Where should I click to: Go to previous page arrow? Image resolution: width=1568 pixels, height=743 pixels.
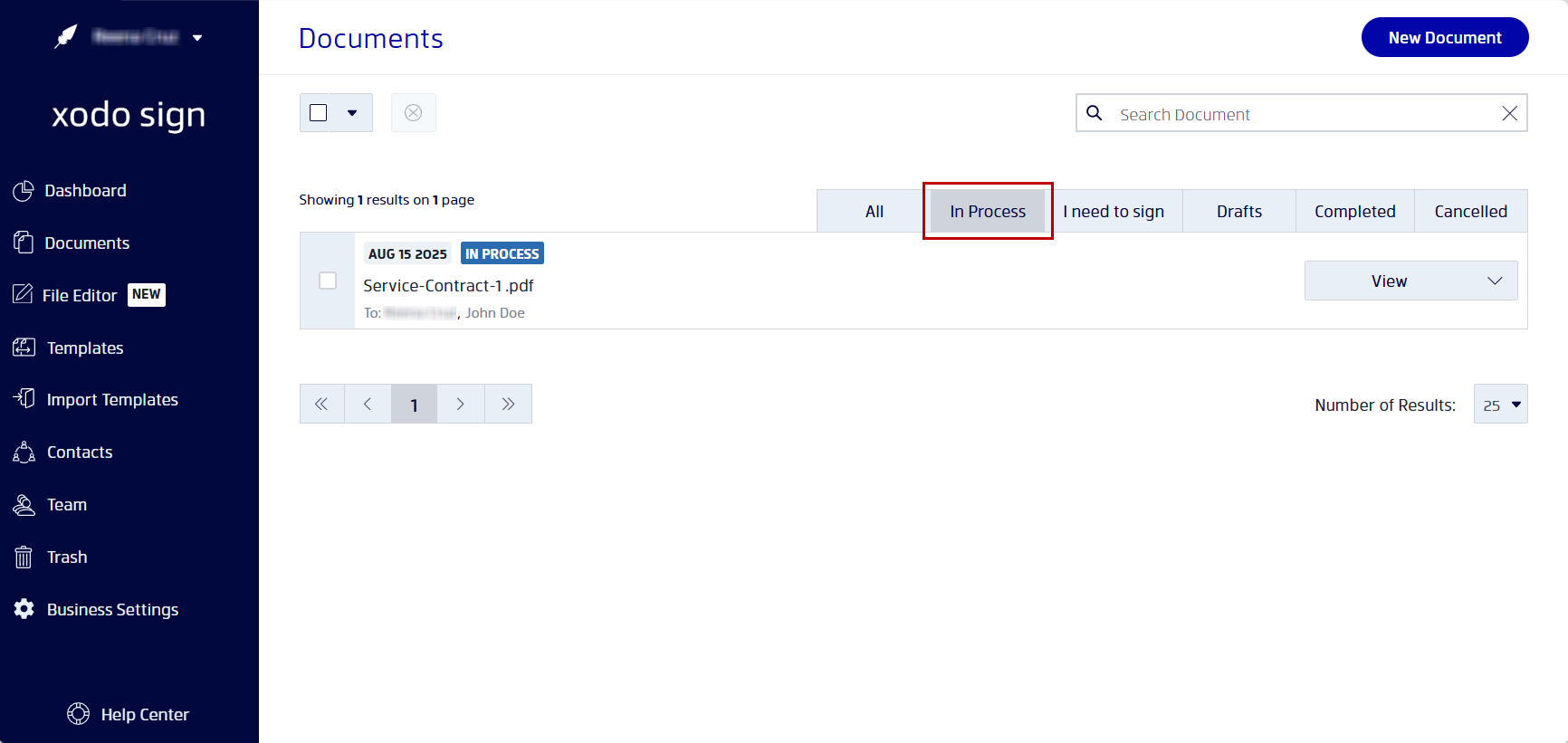[x=368, y=404]
